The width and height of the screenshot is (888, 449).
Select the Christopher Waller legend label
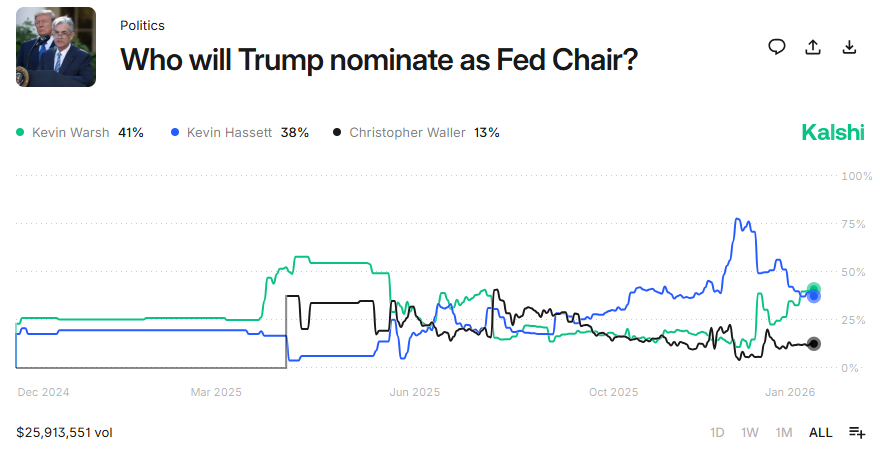pyautogui.click(x=407, y=132)
